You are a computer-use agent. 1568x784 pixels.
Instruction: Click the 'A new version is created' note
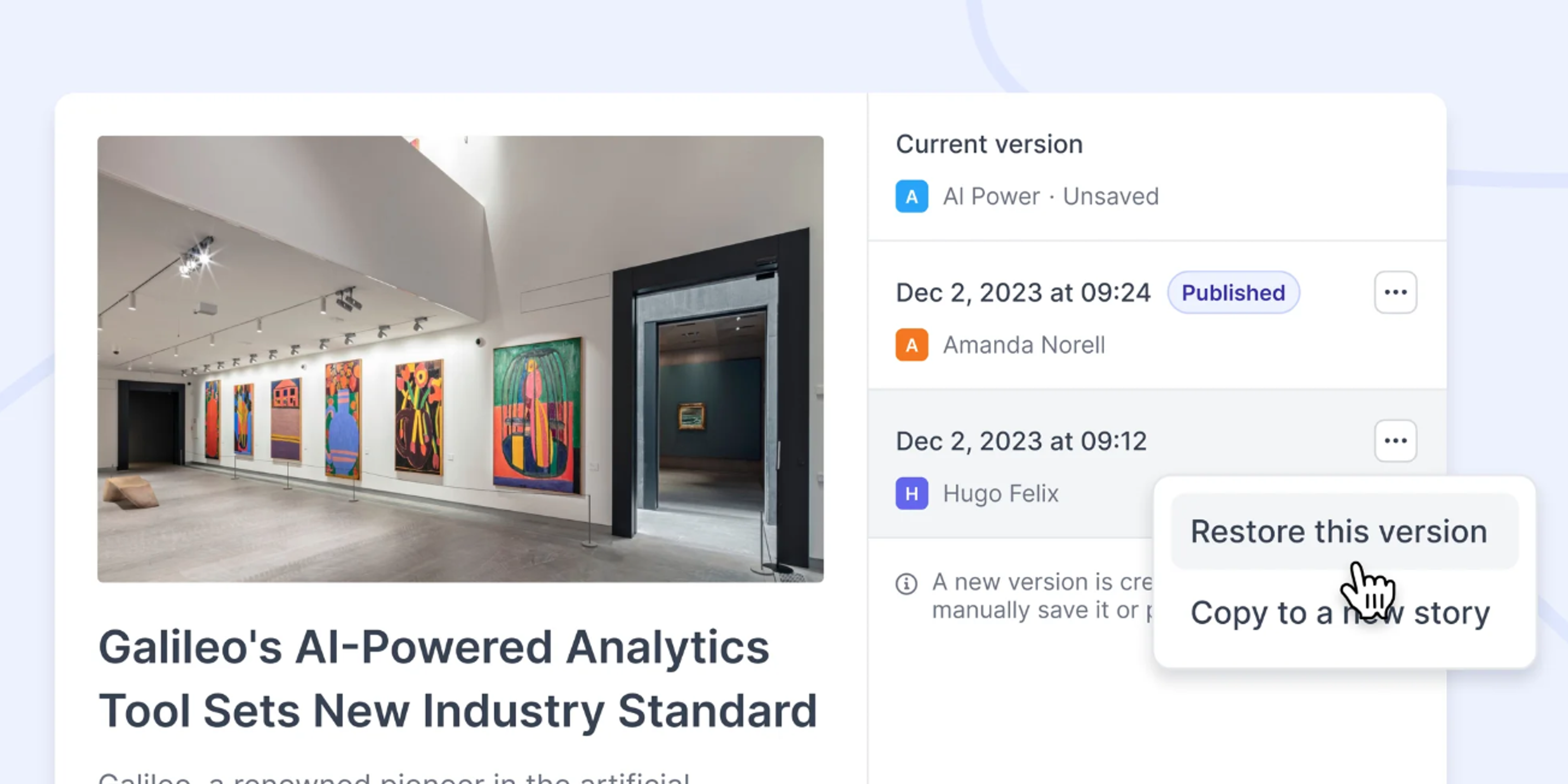tap(1041, 596)
